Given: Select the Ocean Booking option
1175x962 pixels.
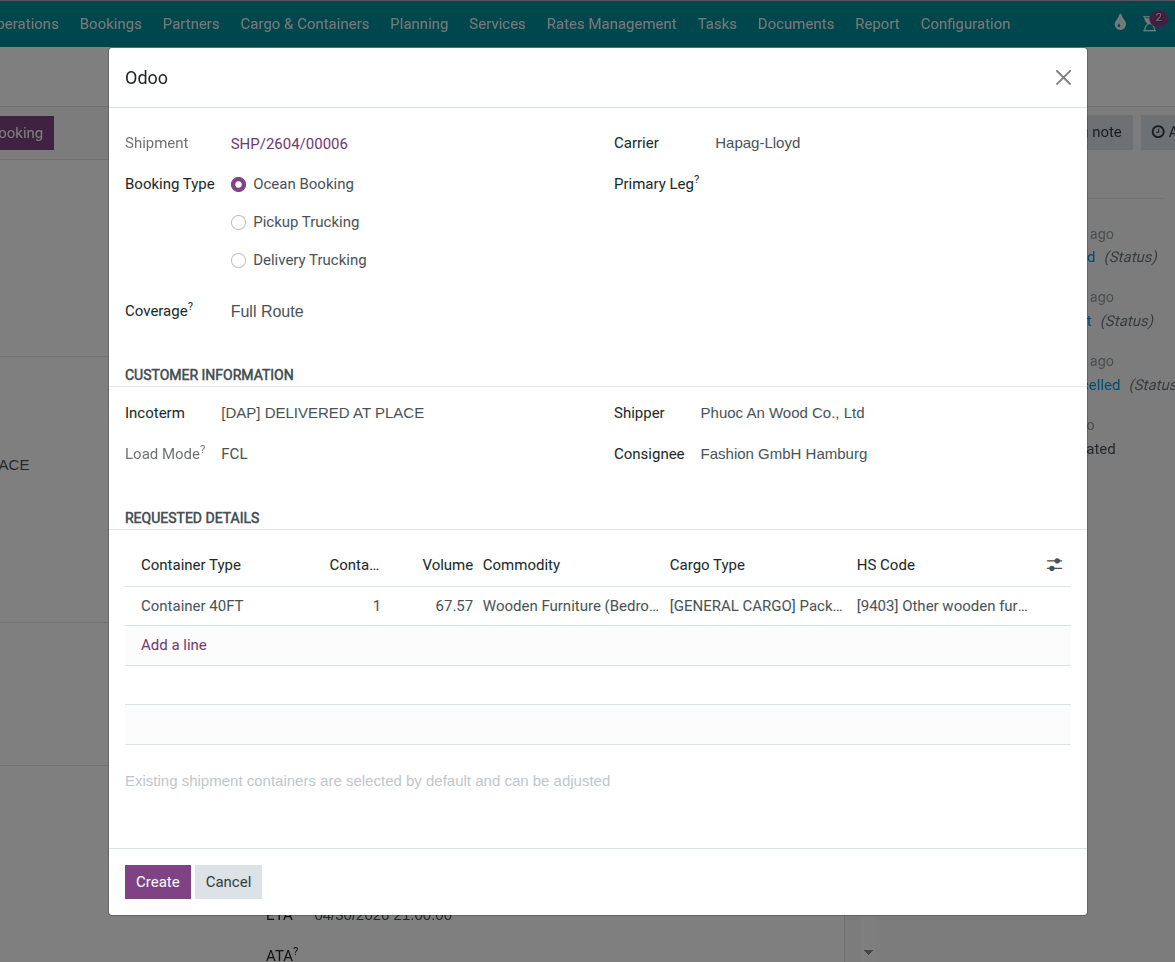Looking at the screenshot, I should 238,184.
